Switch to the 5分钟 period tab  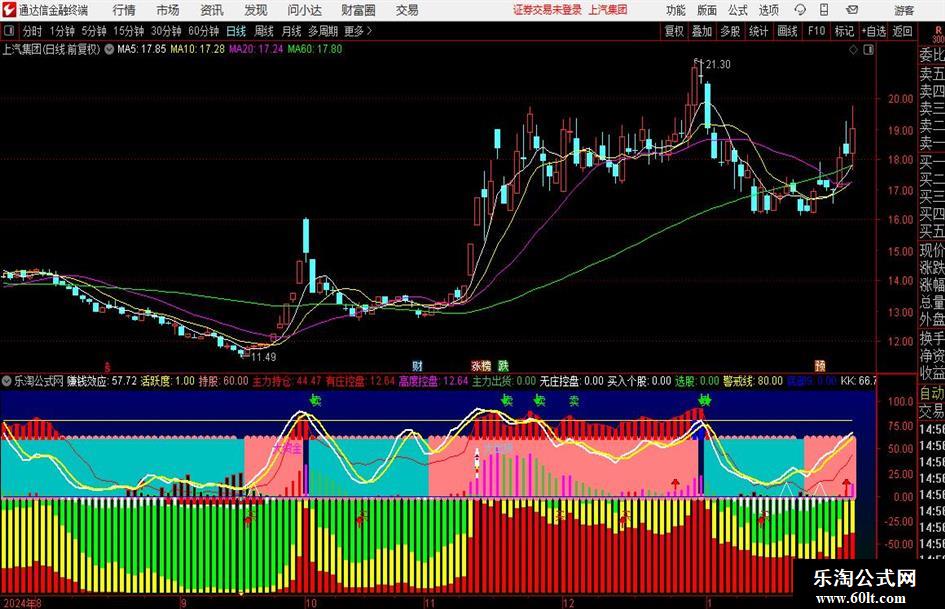[x=94, y=31]
